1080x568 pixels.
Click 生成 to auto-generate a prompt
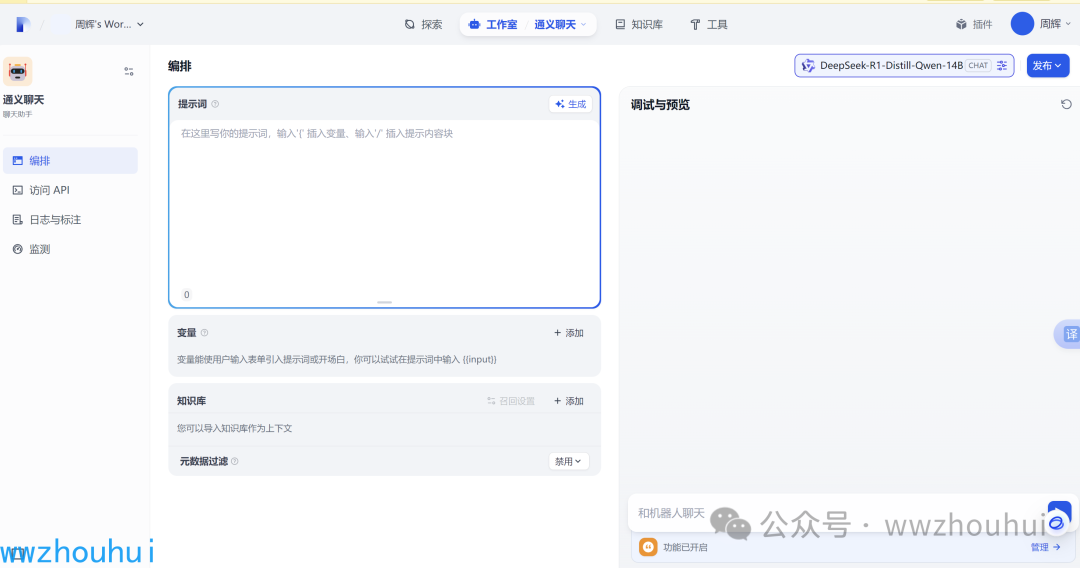click(571, 104)
